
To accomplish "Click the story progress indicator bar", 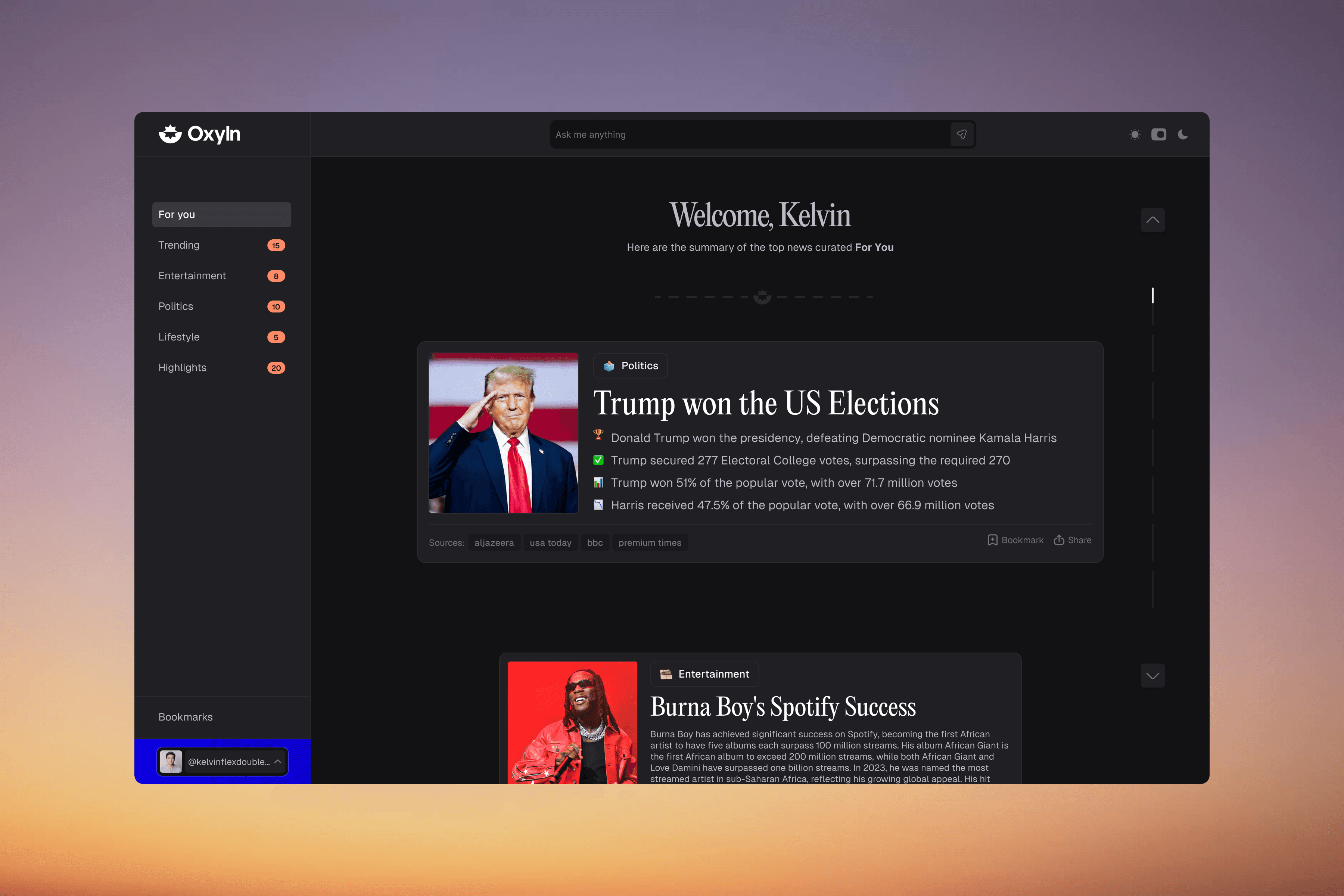I will (1152, 295).
